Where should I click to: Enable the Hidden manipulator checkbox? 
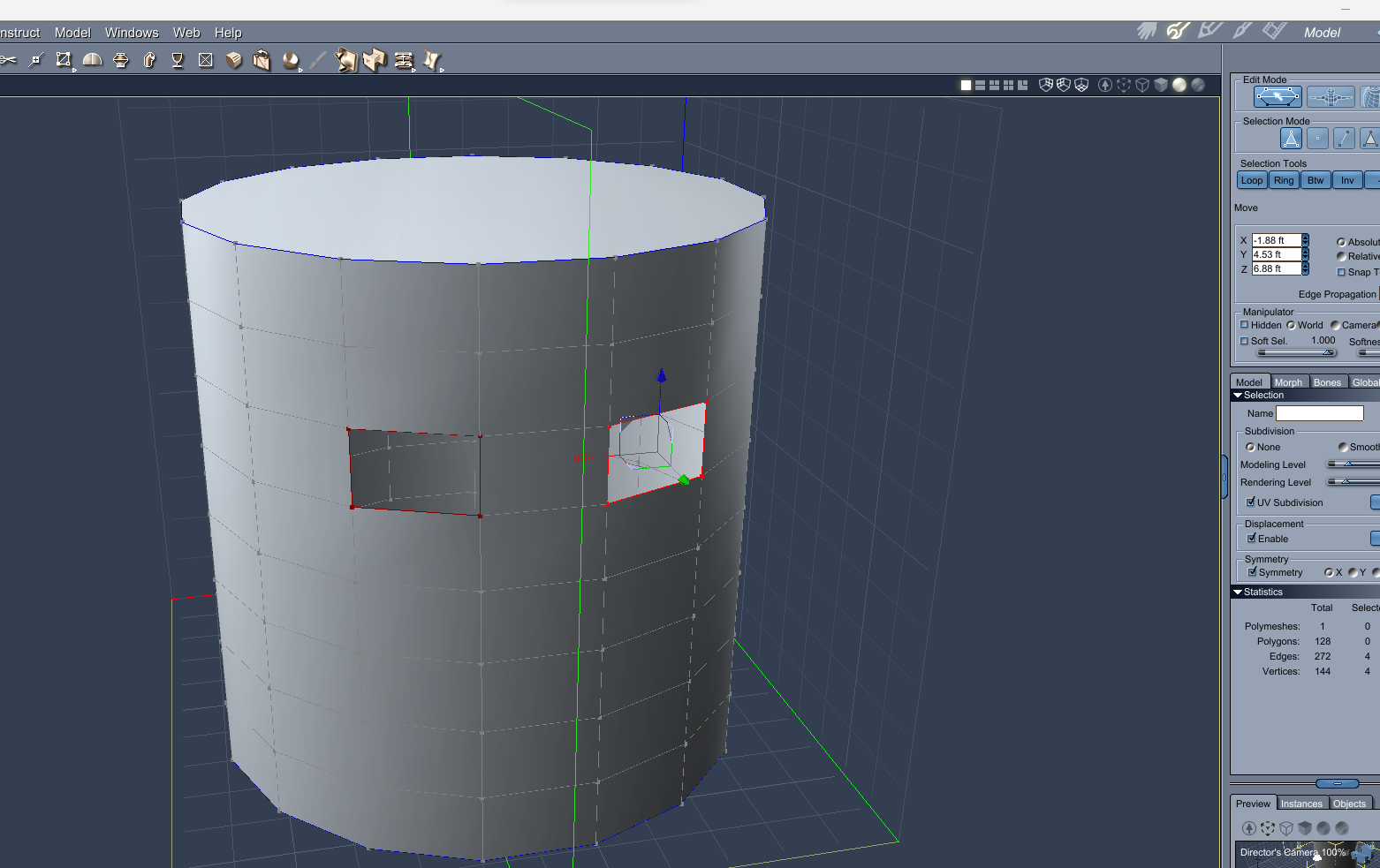(x=1245, y=325)
